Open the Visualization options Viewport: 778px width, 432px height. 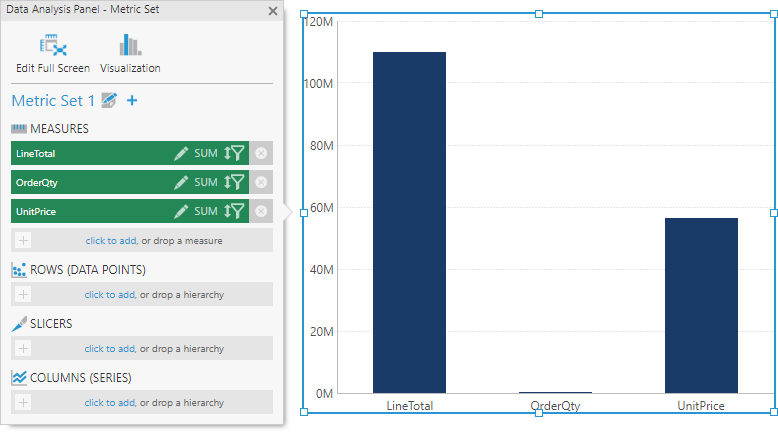tap(130, 53)
